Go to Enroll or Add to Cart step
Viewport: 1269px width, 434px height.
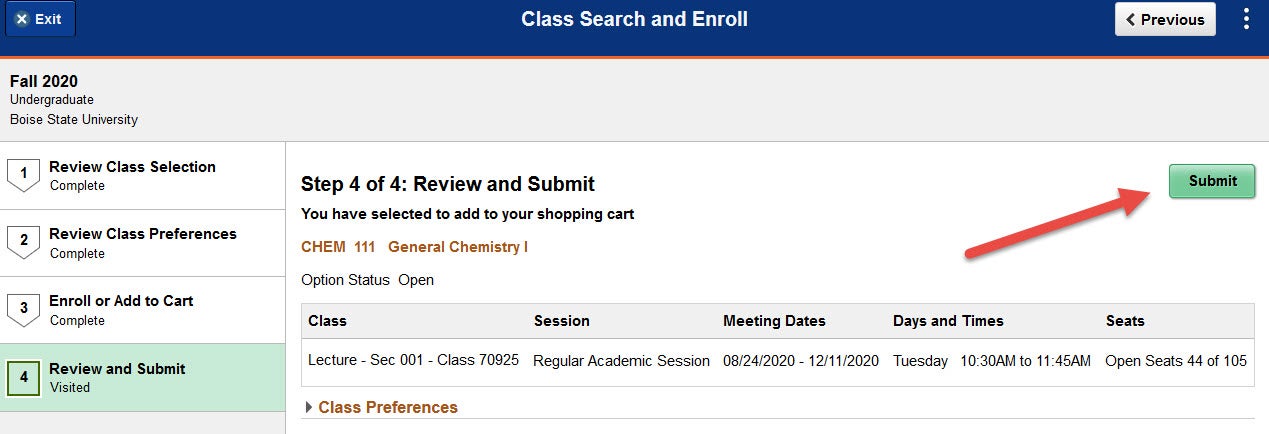click(x=143, y=309)
